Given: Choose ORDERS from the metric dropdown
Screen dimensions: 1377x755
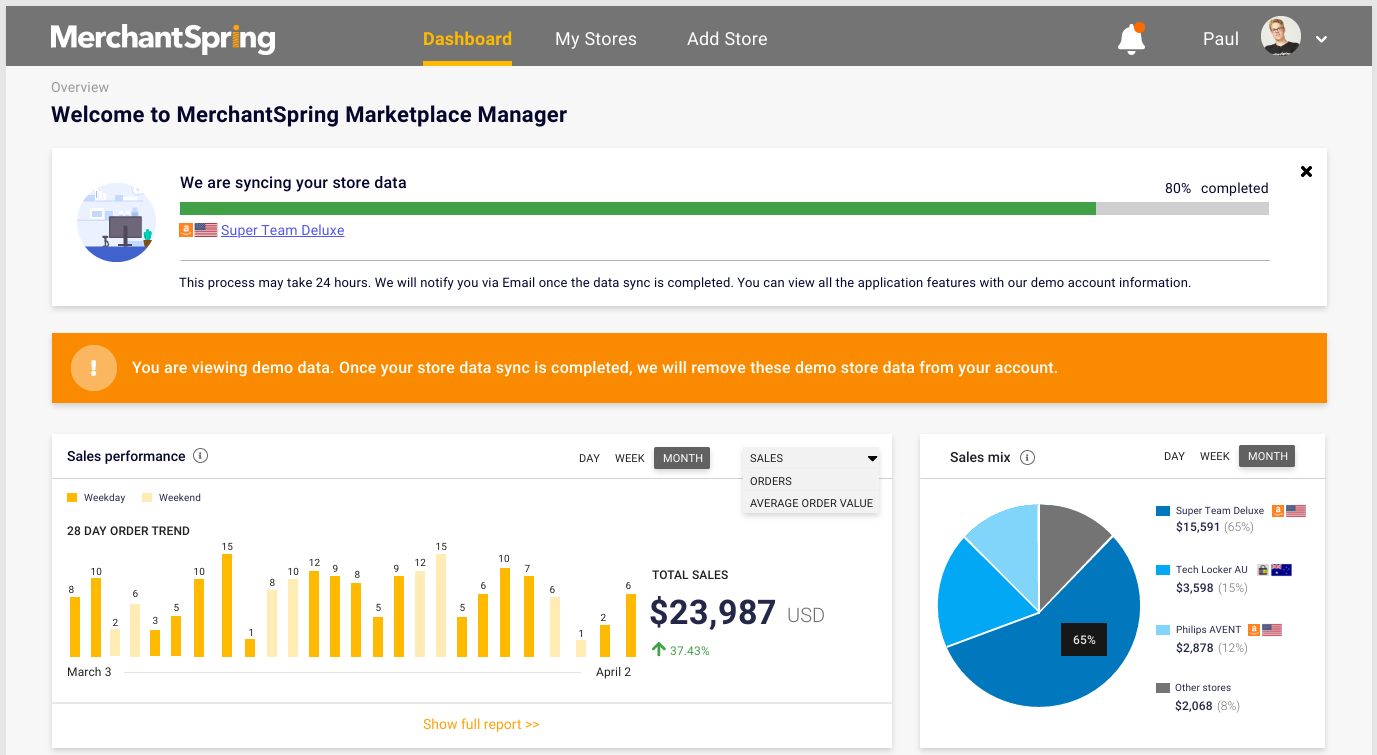Looking at the screenshot, I should [x=811, y=481].
